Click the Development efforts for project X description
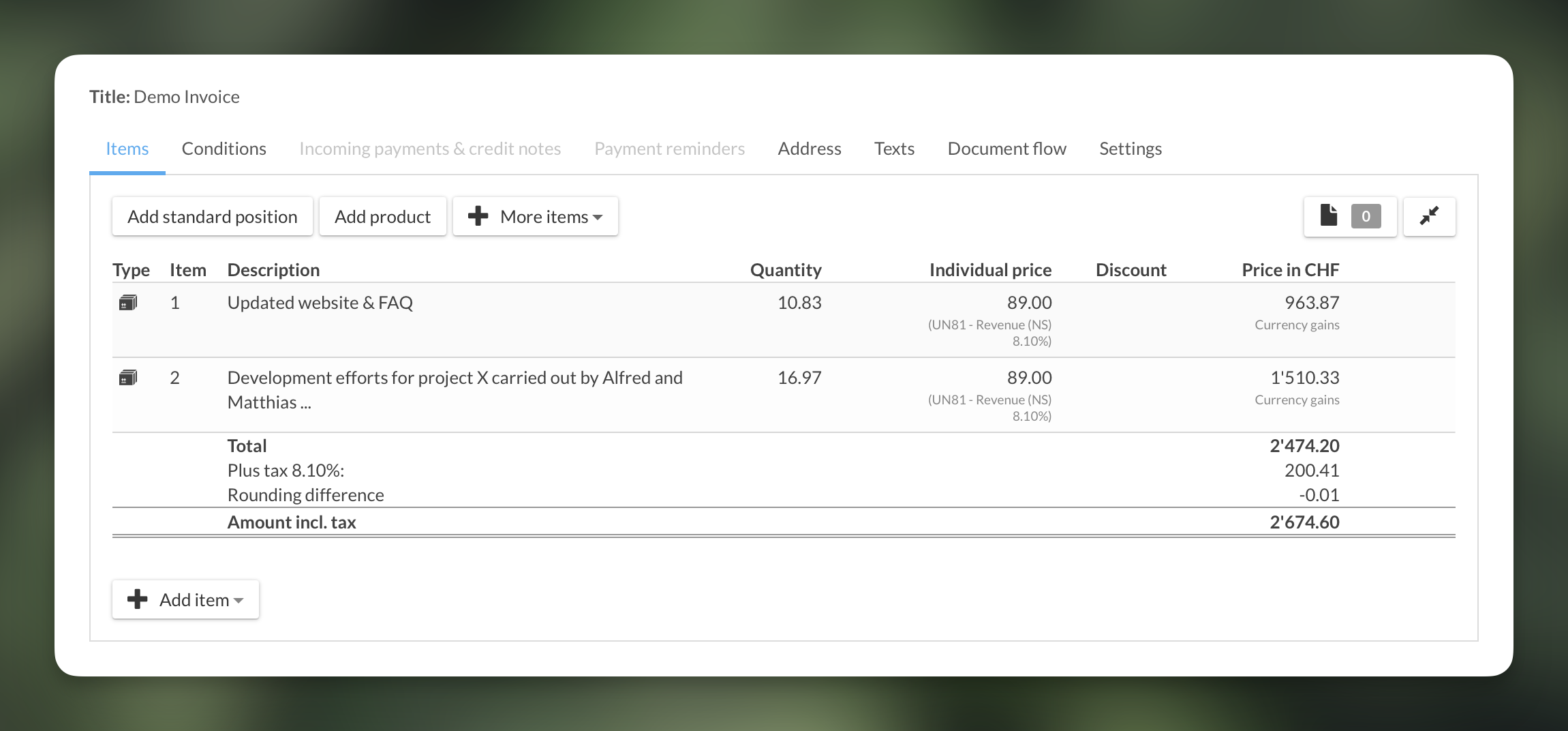 pos(455,378)
